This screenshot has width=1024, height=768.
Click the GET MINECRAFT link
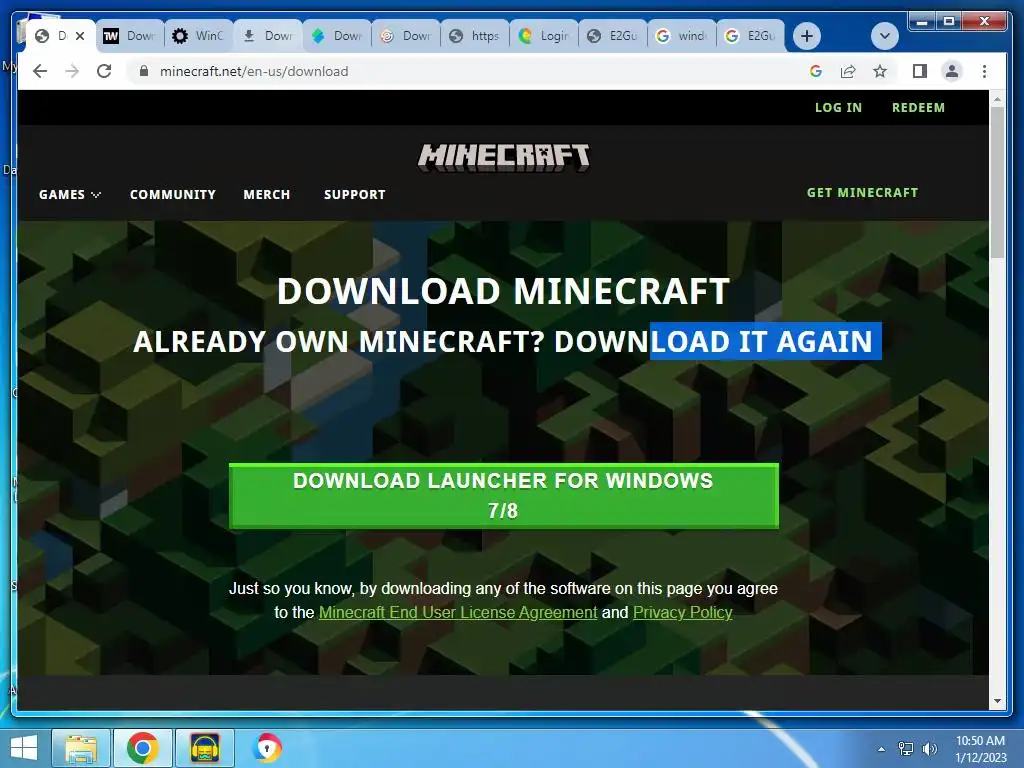(x=862, y=193)
